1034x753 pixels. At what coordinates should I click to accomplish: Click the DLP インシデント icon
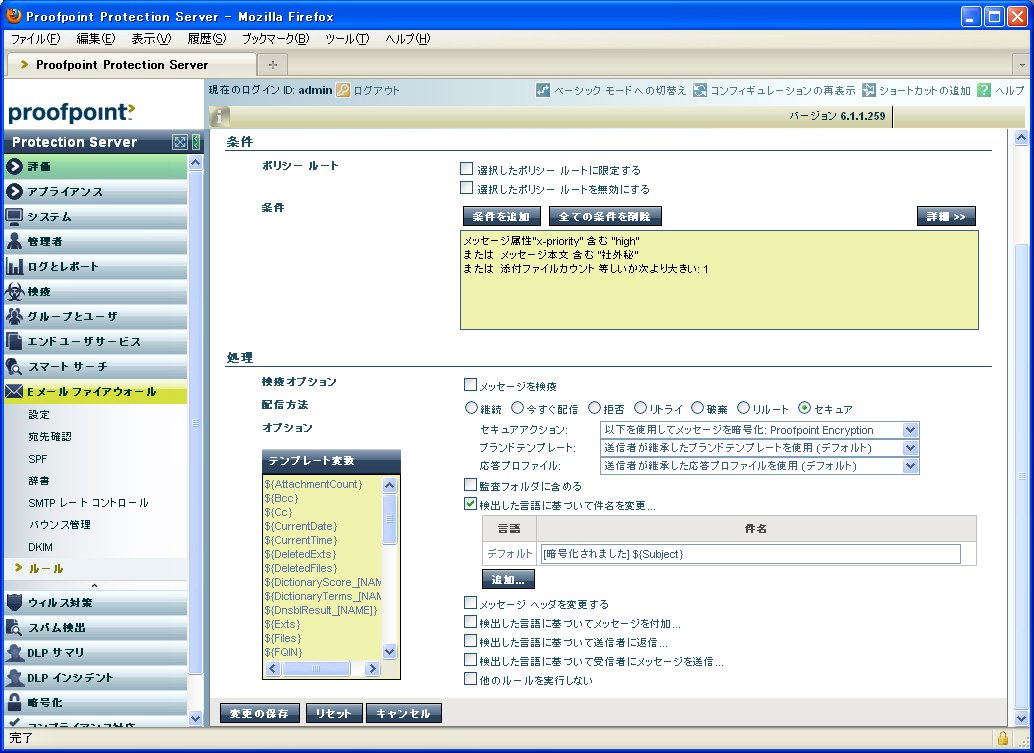(14, 678)
